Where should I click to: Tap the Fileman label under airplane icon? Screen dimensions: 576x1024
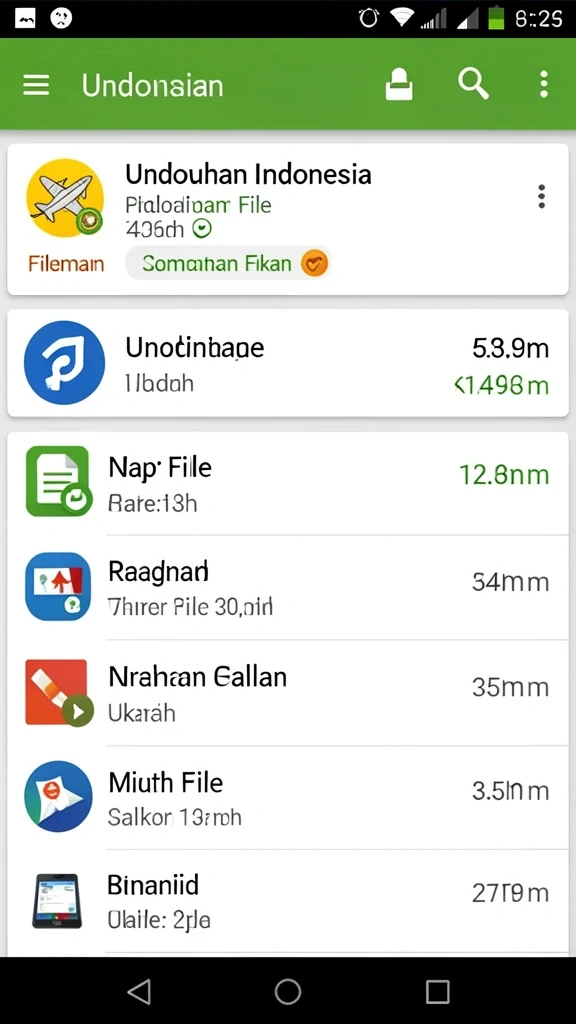tap(65, 264)
